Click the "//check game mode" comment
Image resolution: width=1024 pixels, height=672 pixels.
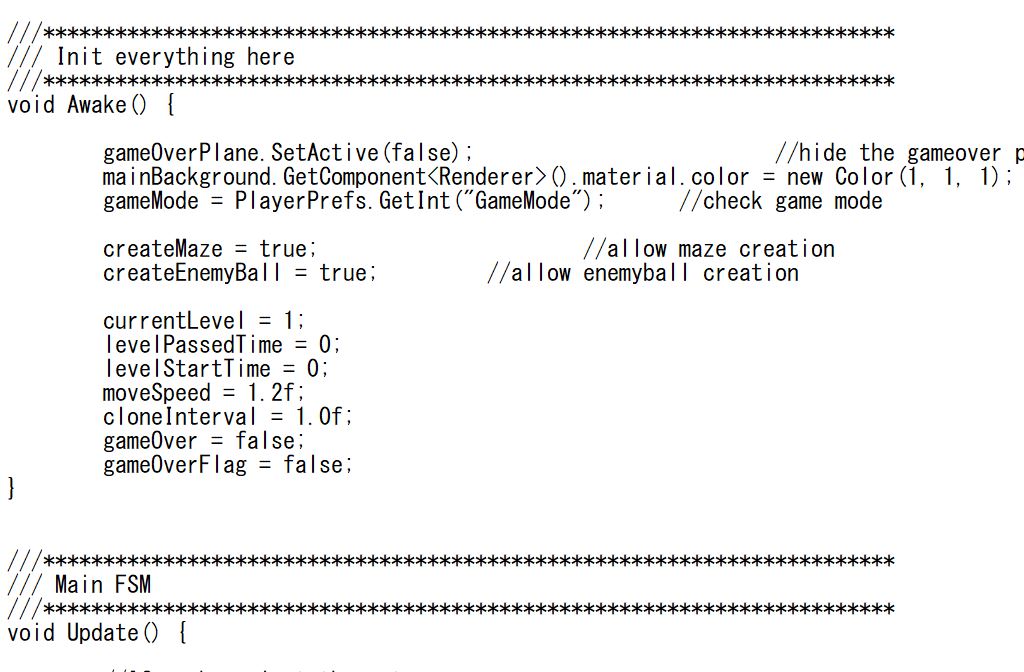781,201
